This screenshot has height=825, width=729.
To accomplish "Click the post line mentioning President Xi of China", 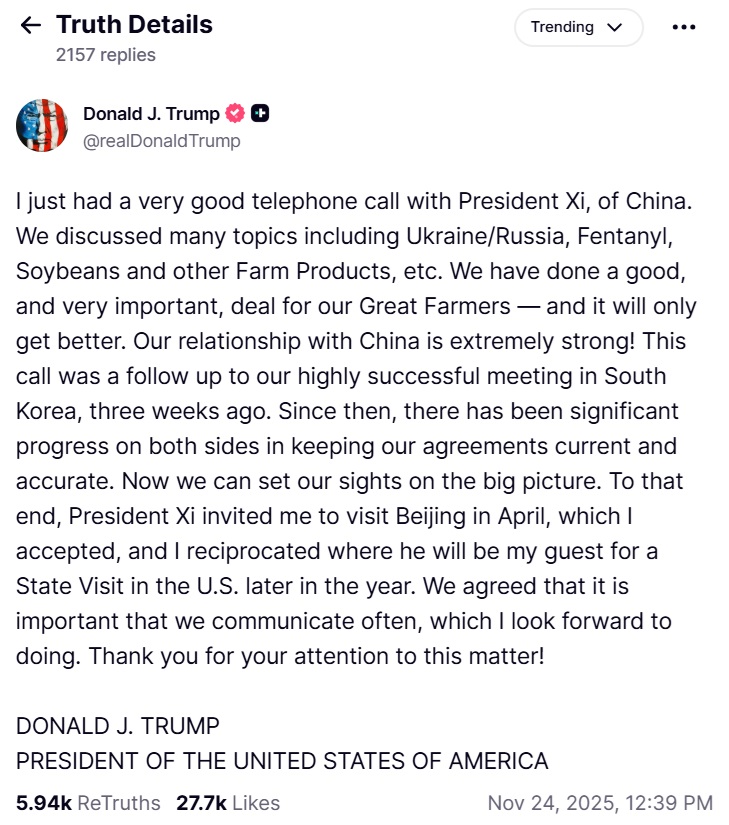I will pos(354,200).
